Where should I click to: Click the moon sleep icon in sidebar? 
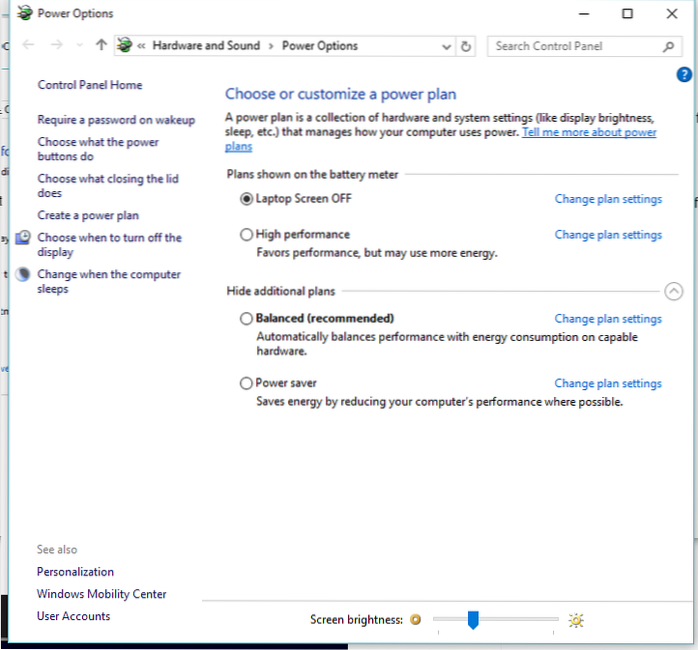[23, 274]
